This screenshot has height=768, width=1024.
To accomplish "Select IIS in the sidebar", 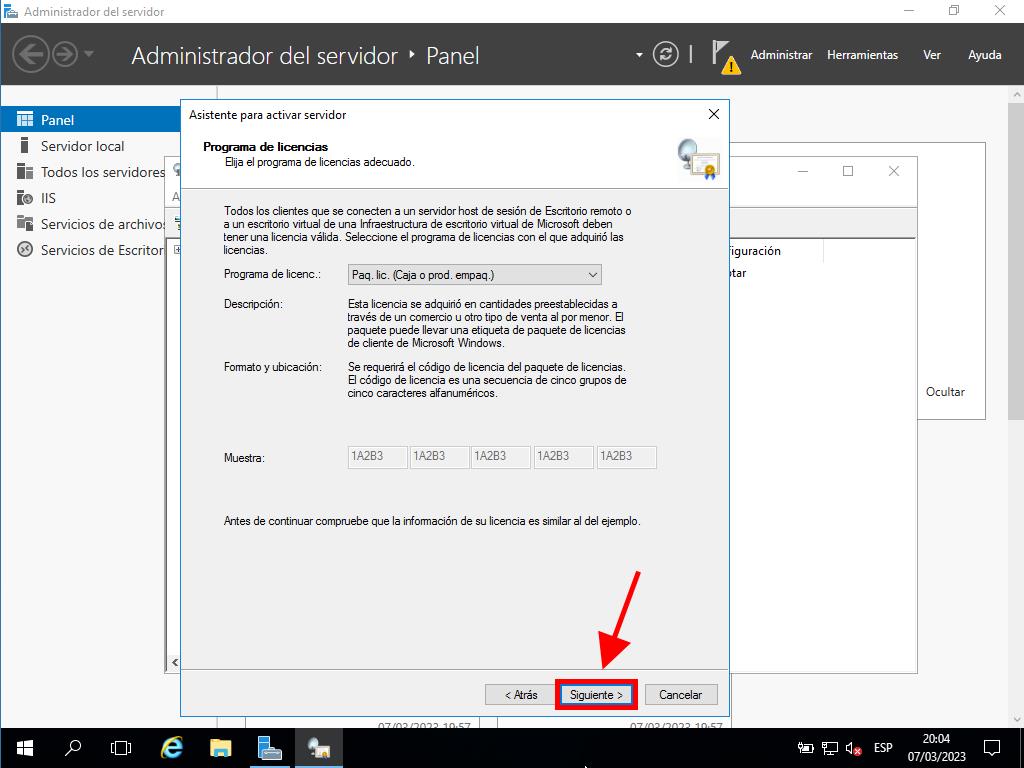I will 48,198.
